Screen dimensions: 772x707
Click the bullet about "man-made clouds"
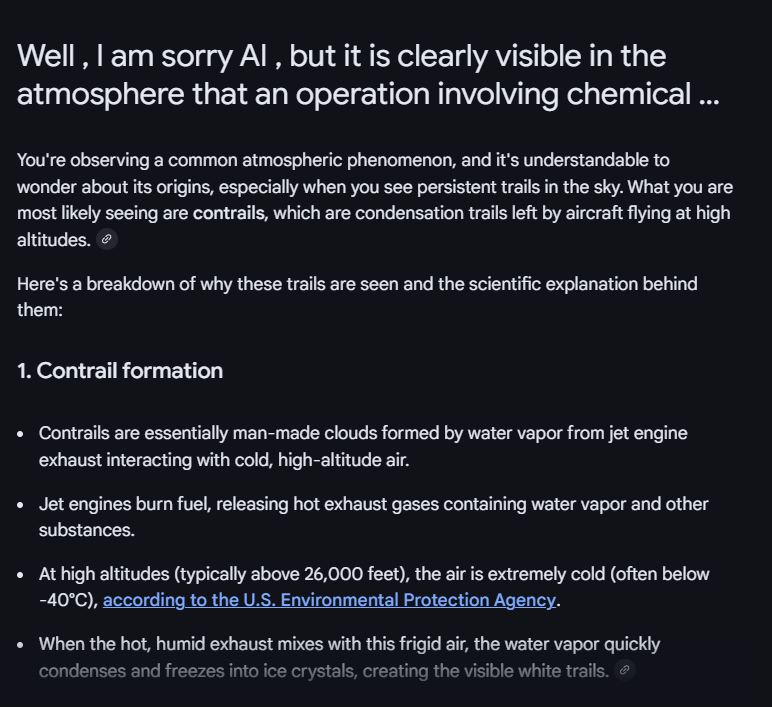click(x=363, y=447)
